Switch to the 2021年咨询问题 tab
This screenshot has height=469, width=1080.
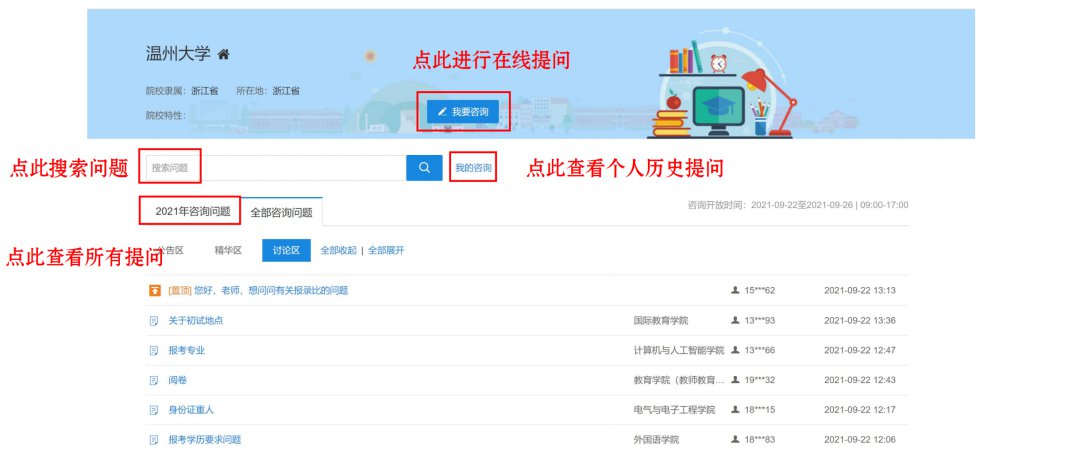192,211
